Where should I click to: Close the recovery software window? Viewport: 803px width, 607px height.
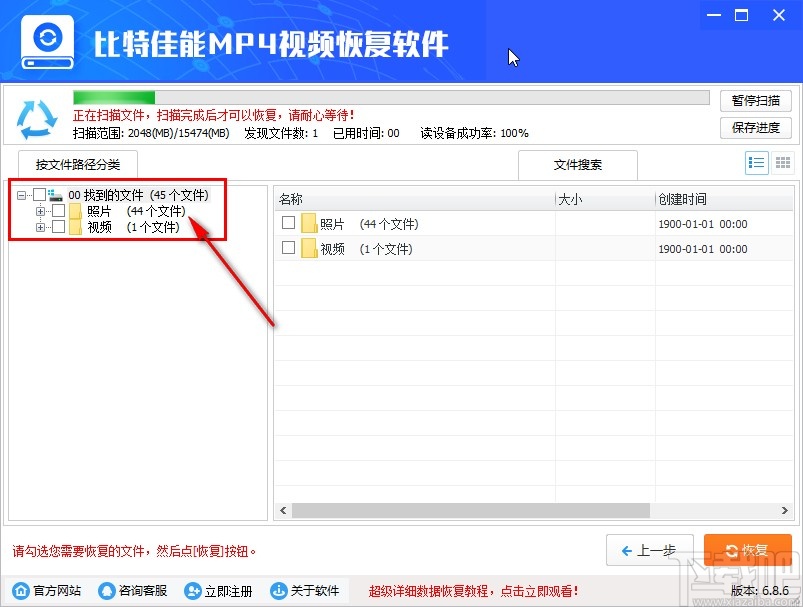[779, 15]
